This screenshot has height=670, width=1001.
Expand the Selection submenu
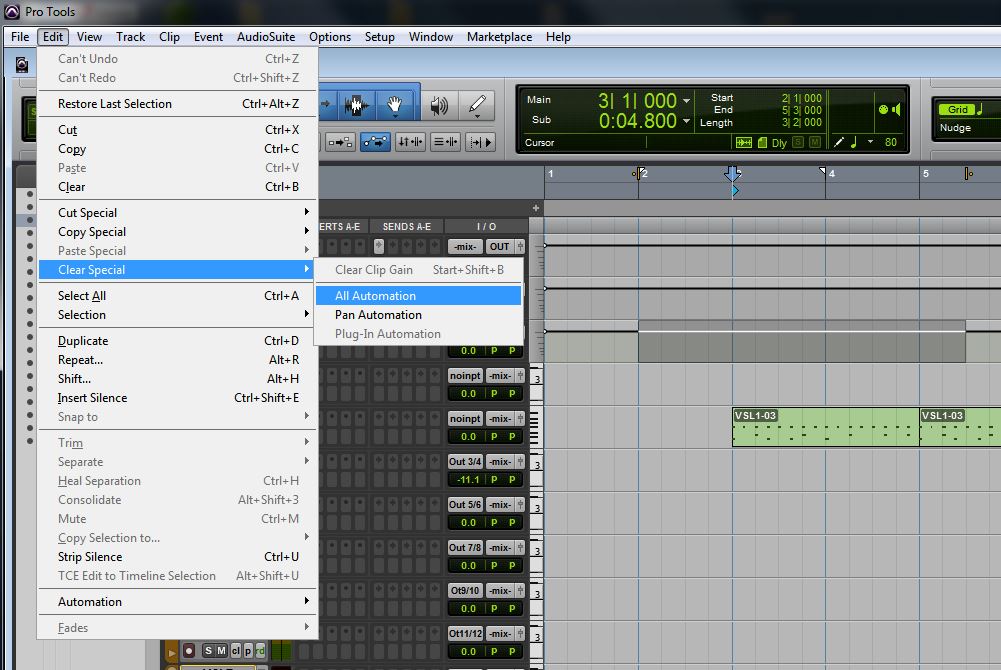177,315
